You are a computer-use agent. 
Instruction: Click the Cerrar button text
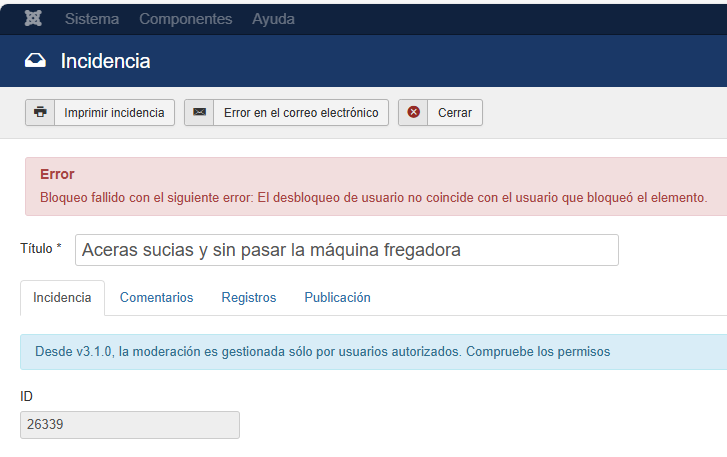click(x=455, y=113)
